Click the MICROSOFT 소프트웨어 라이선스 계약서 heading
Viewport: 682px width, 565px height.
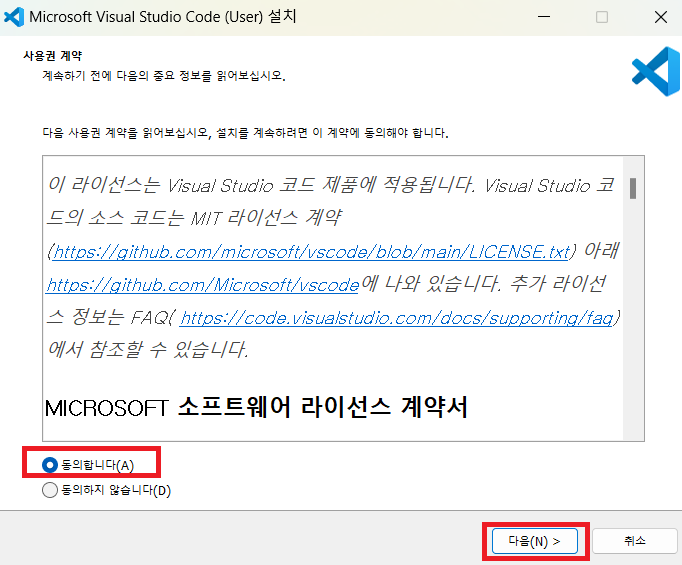click(x=256, y=408)
